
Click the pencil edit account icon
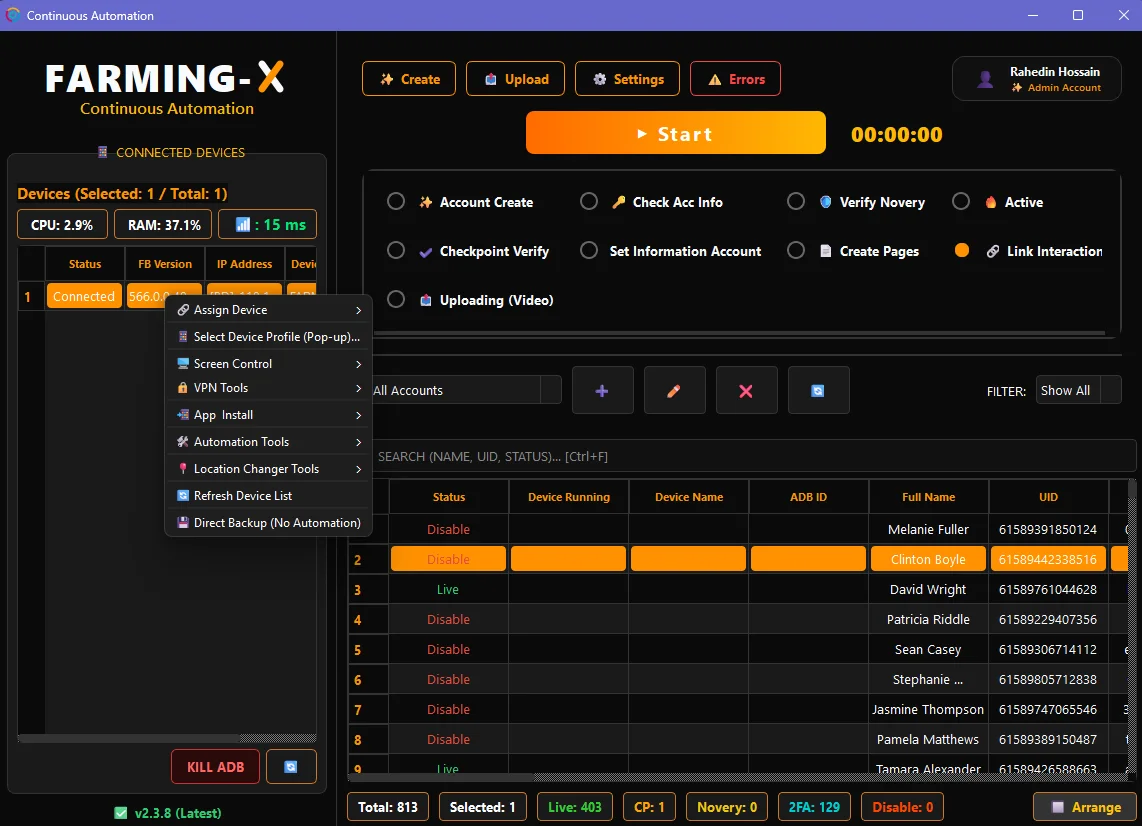pyautogui.click(x=674, y=390)
